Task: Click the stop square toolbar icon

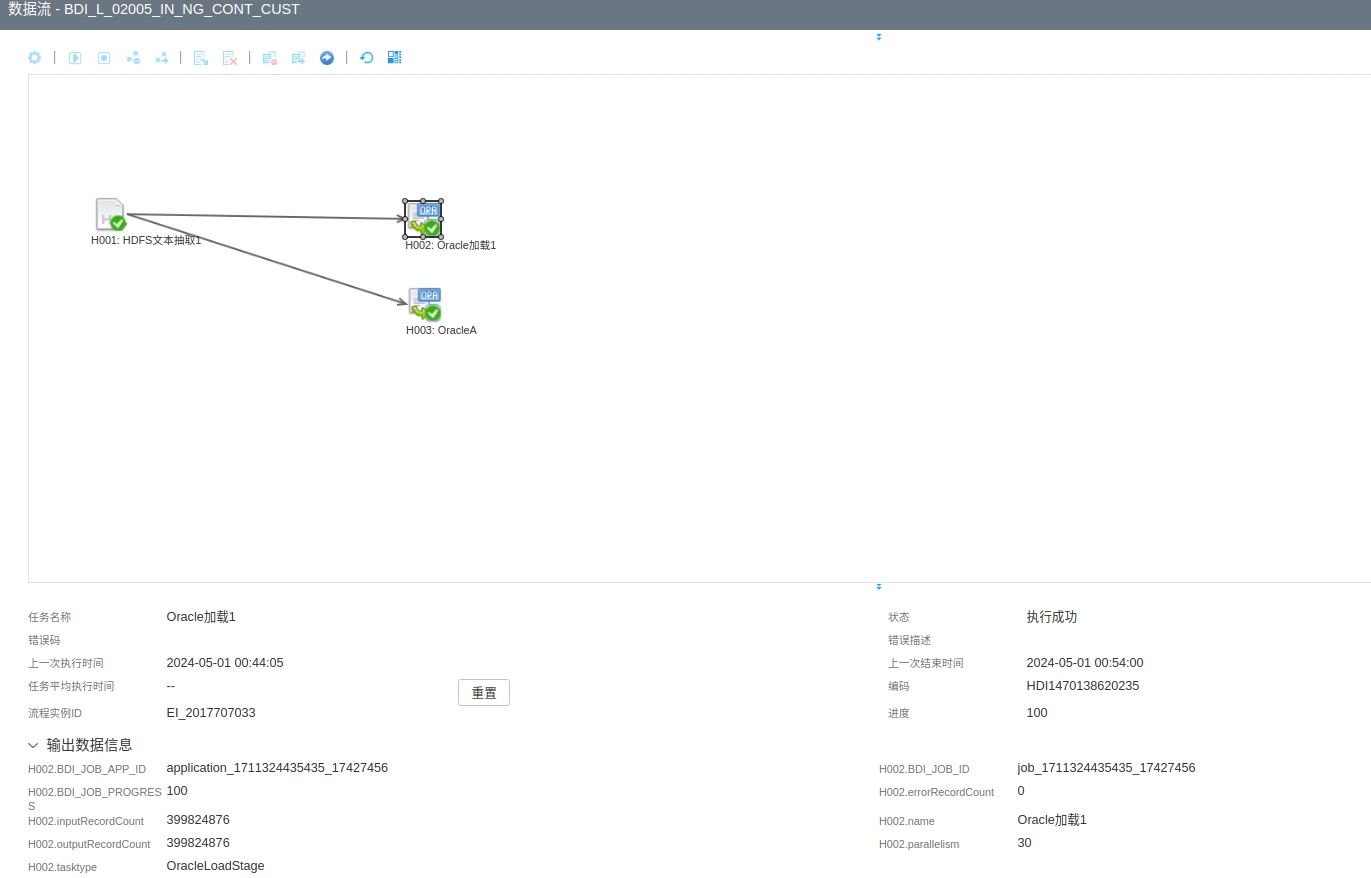Action: pyautogui.click(x=104, y=58)
